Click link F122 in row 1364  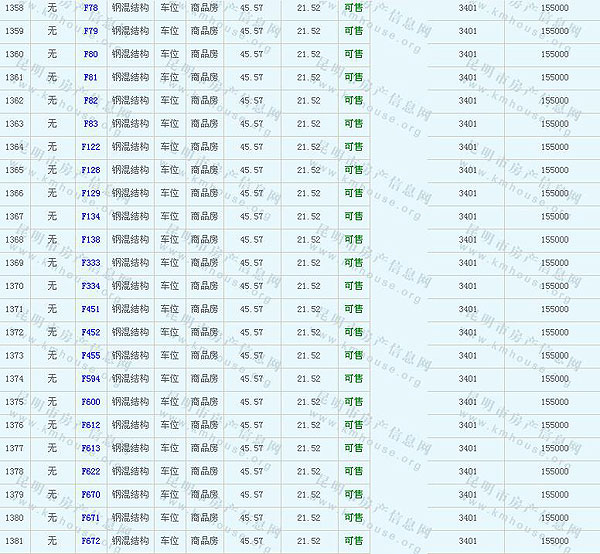[90, 147]
